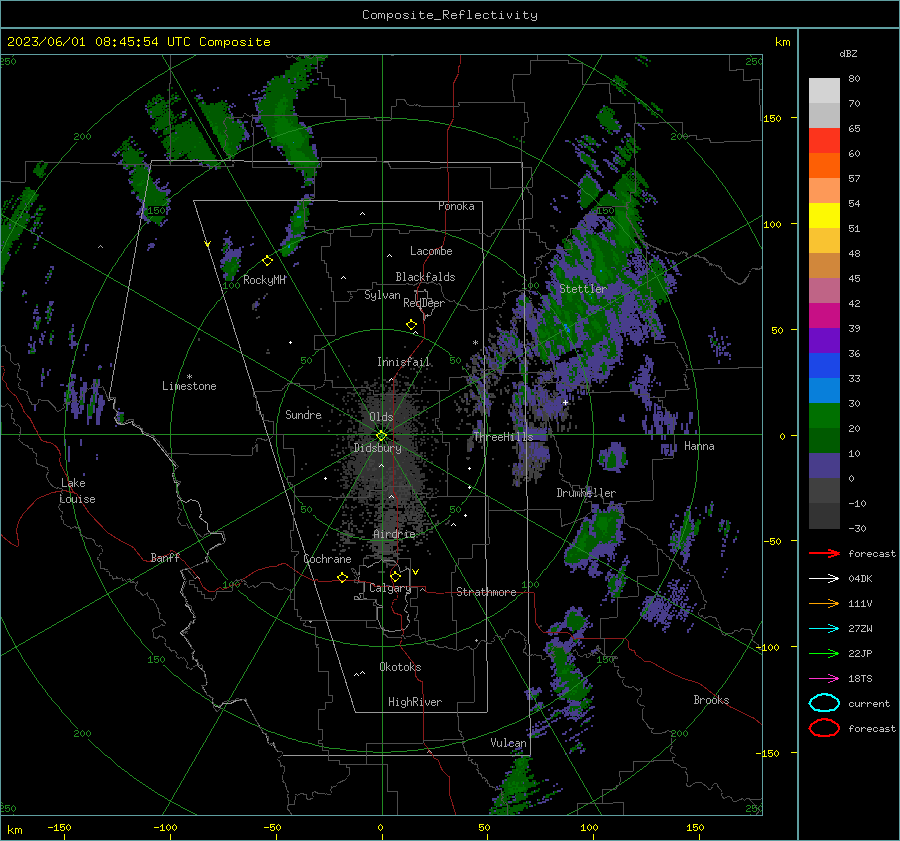The width and height of the screenshot is (900, 841).
Task: Click the RockyMH label
Action: click(x=264, y=280)
